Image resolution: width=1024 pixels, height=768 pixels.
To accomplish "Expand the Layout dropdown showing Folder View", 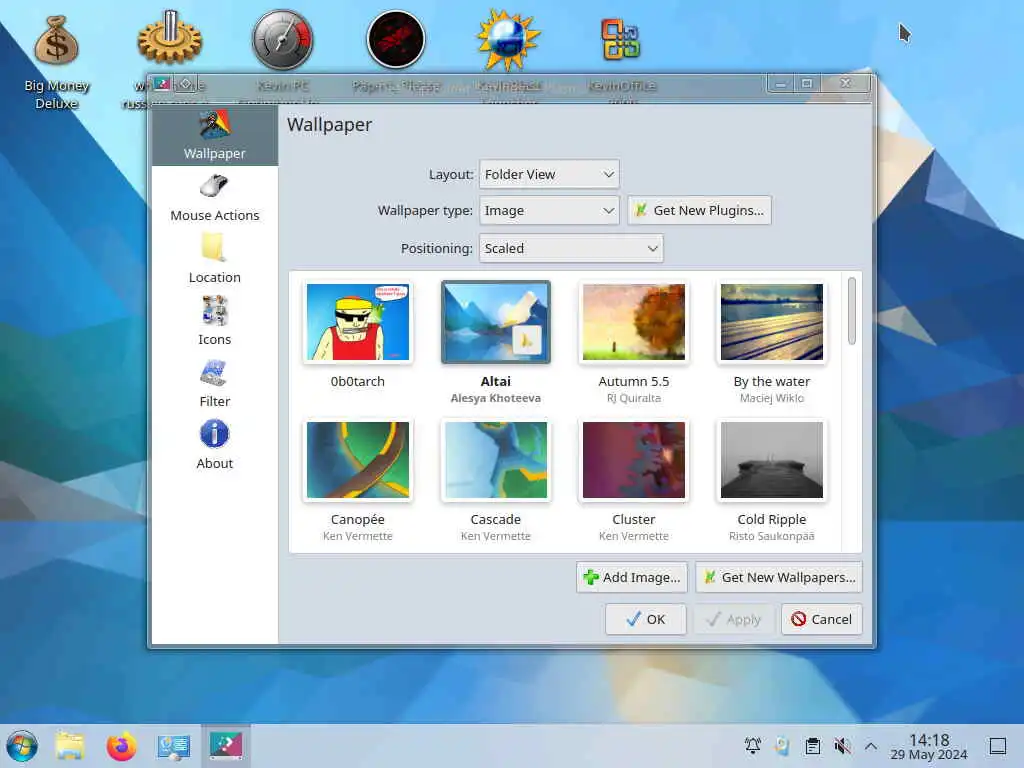I will pyautogui.click(x=549, y=174).
